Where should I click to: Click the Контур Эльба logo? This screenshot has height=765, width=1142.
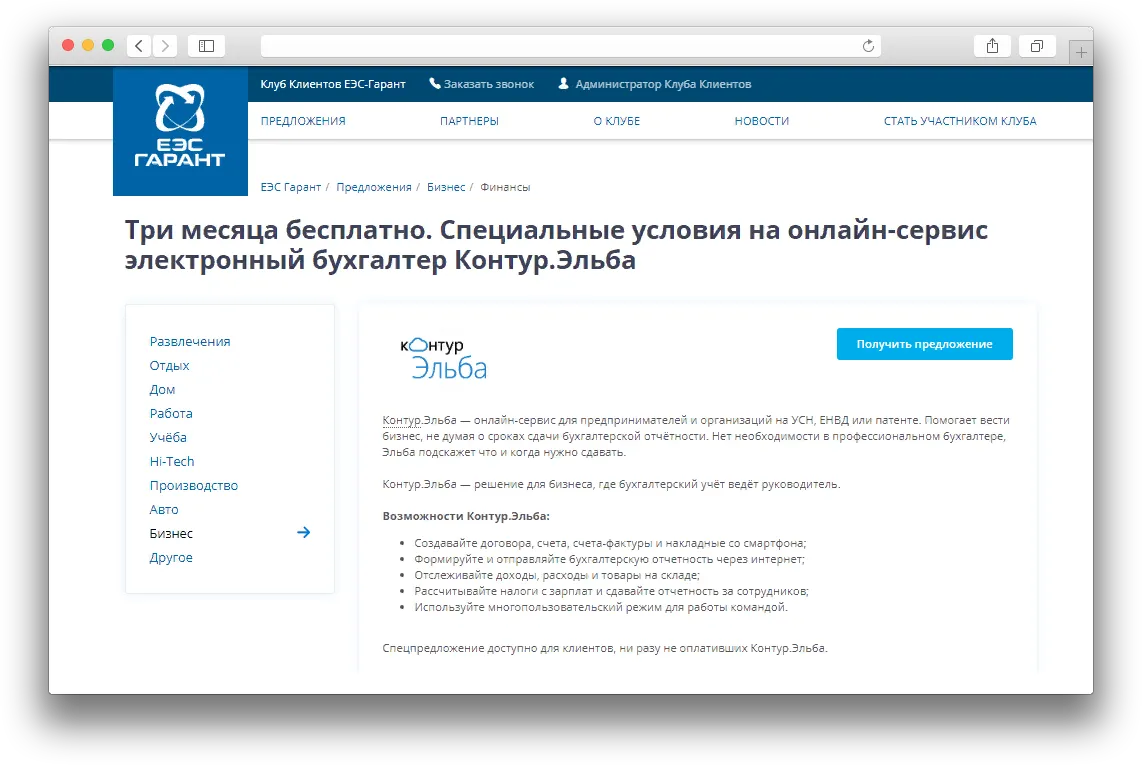click(x=444, y=358)
